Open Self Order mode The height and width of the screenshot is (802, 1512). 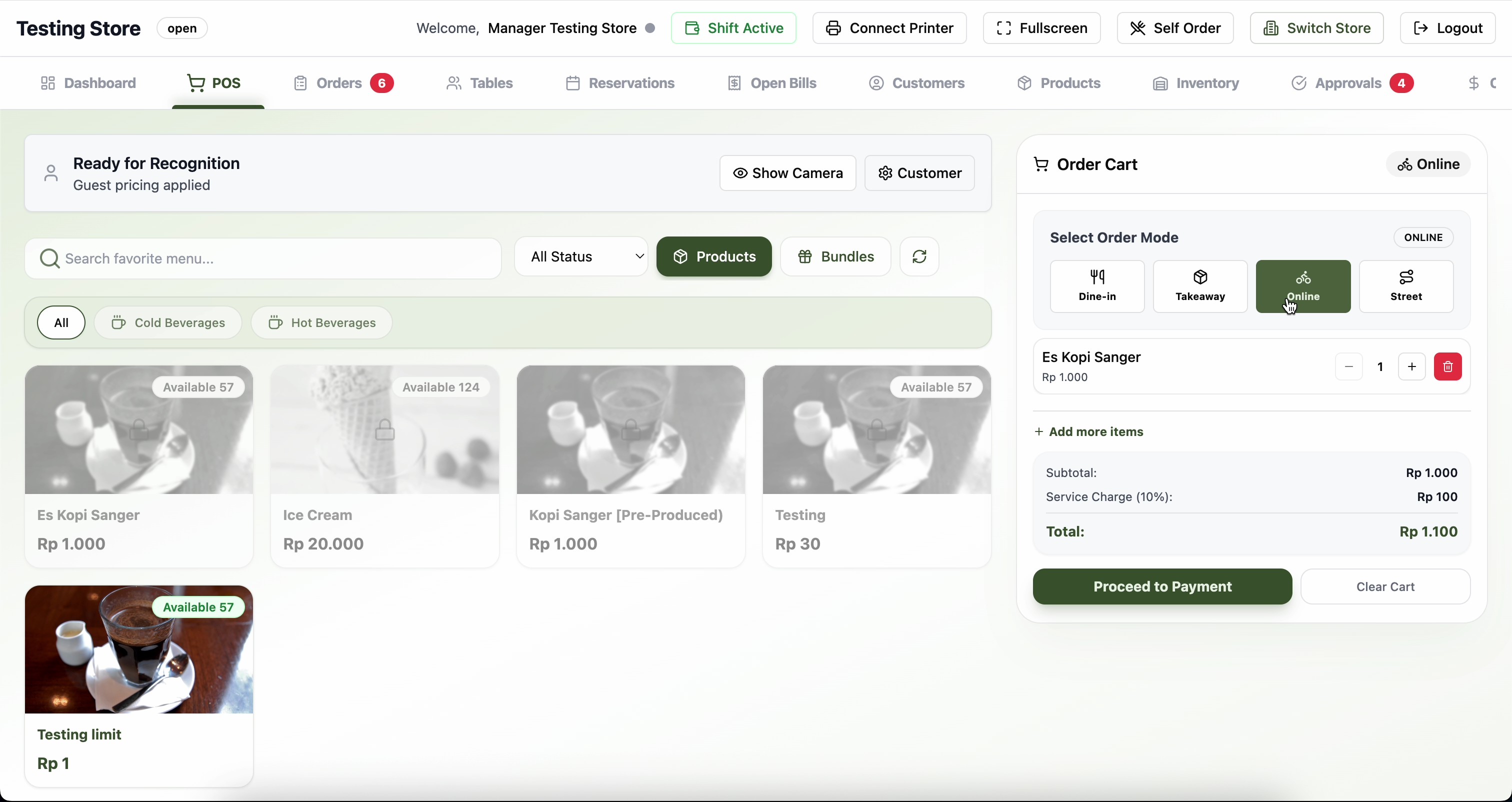coord(1174,28)
